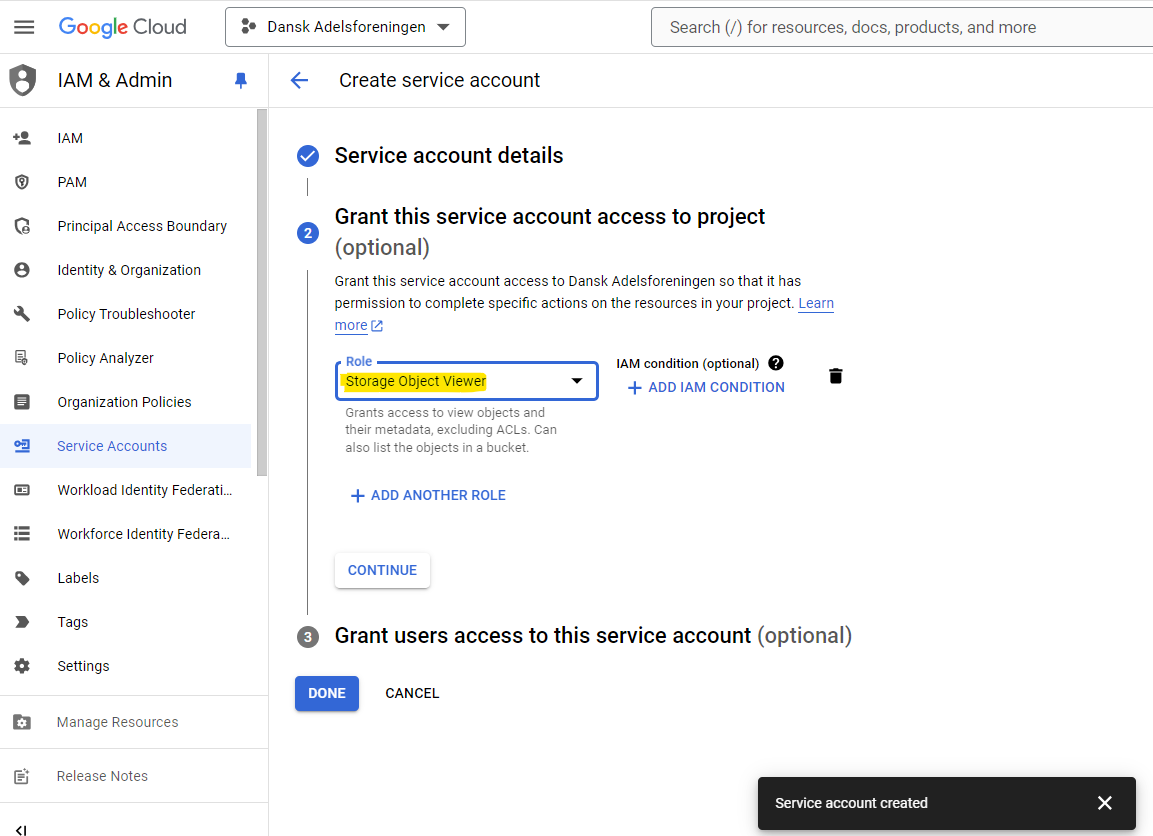Open Workload Identity Federation from sidebar
Viewport: 1153px width, 836px height.
click(x=144, y=489)
